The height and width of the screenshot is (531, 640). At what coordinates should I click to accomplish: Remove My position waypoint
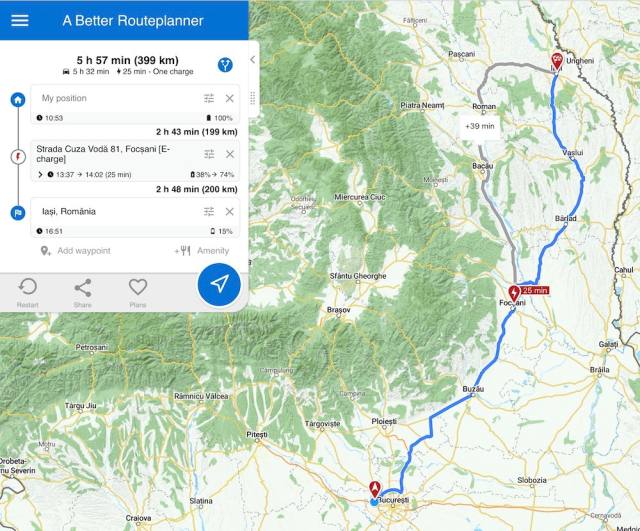pyautogui.click(x=230, y=98)
